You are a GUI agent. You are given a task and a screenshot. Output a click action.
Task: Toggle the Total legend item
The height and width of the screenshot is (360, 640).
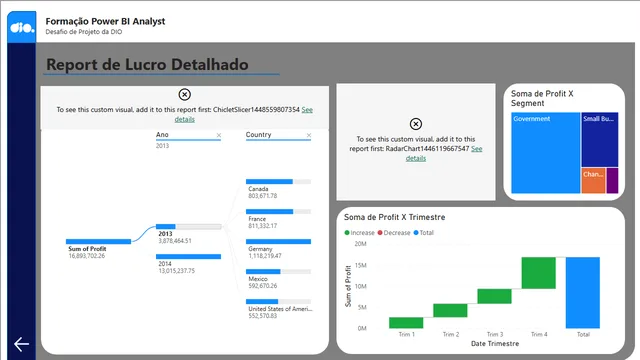pos(423,233)
